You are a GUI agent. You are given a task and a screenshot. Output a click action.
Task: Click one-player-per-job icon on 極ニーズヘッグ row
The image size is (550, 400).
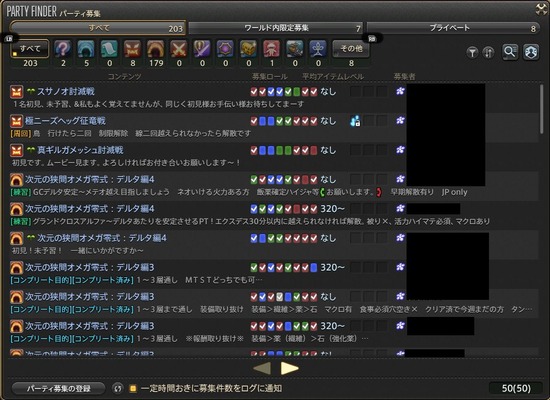pos(355,121)
